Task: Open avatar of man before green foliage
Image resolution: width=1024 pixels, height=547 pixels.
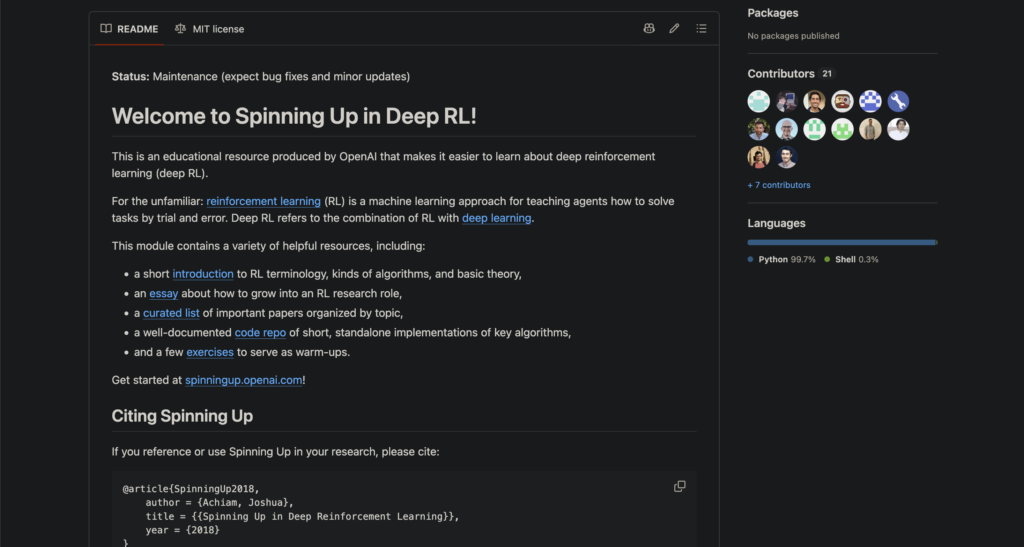Action: pos(758,129)
